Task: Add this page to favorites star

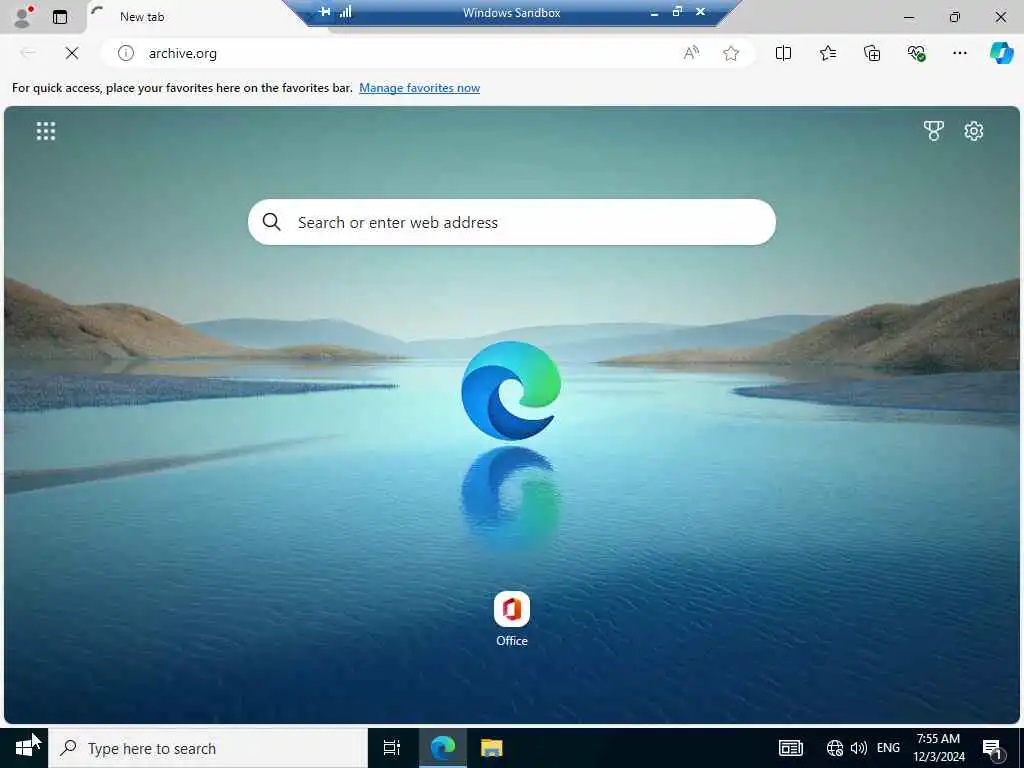Action: [x=731, y=53]
